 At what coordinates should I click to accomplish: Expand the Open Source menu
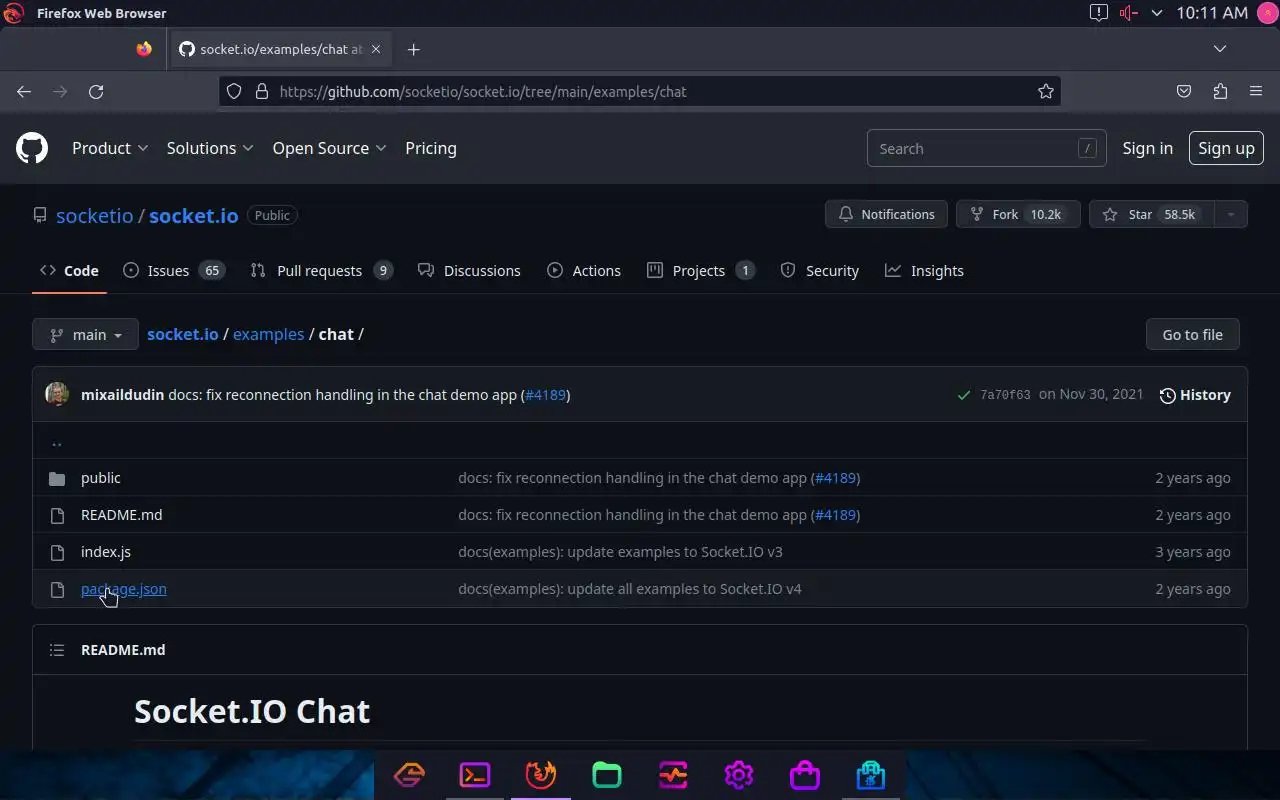point(330,148)
